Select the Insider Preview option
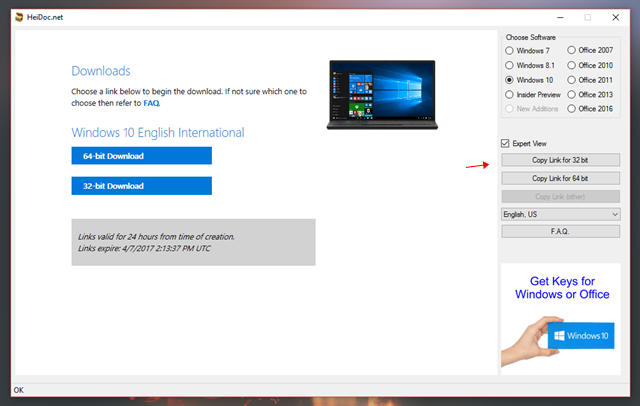The width and height of the screenshot is (640, 406). click(x=511, y=93)
